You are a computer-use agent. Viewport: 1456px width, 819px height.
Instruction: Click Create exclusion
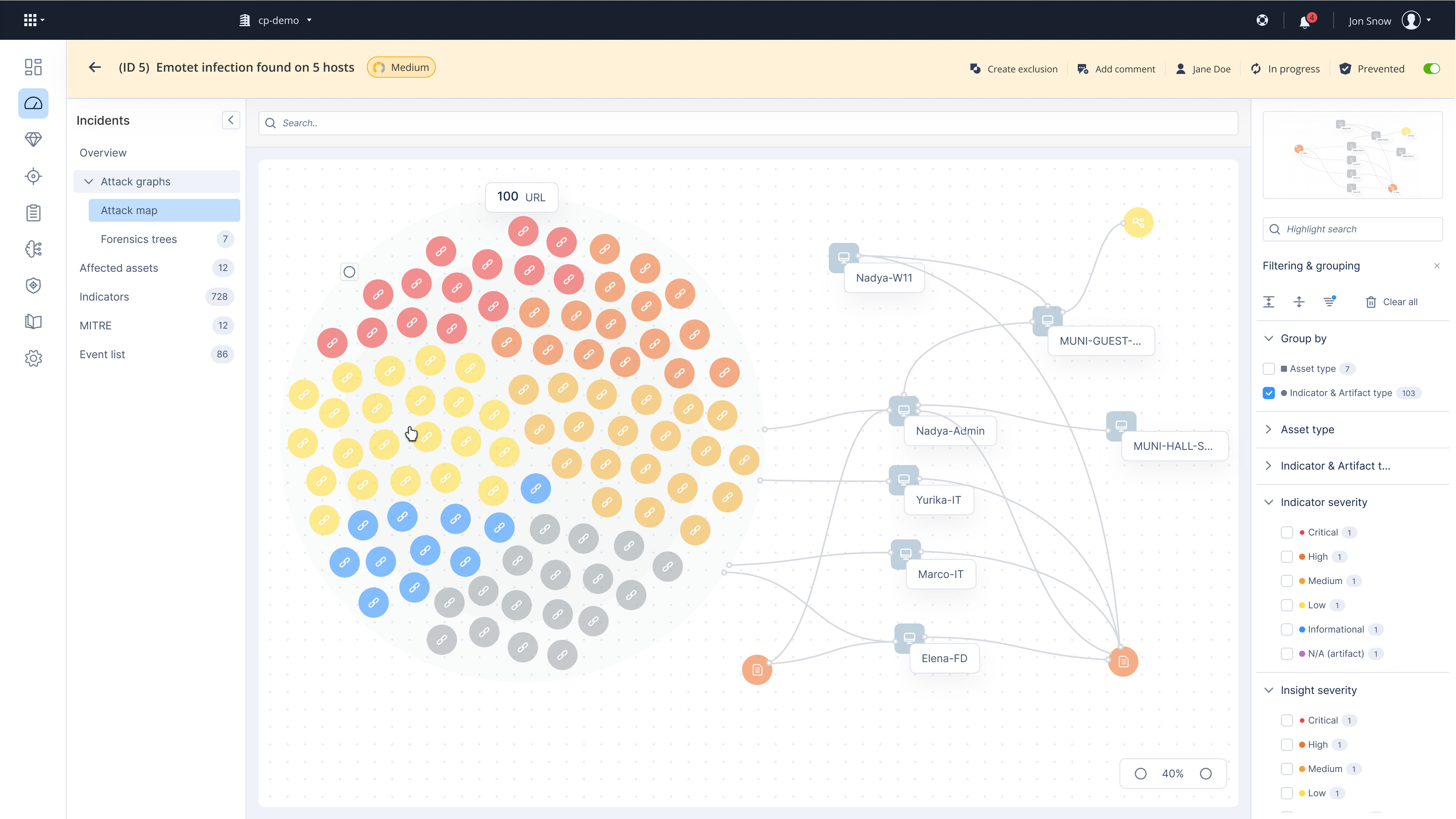click(1013, 69)
